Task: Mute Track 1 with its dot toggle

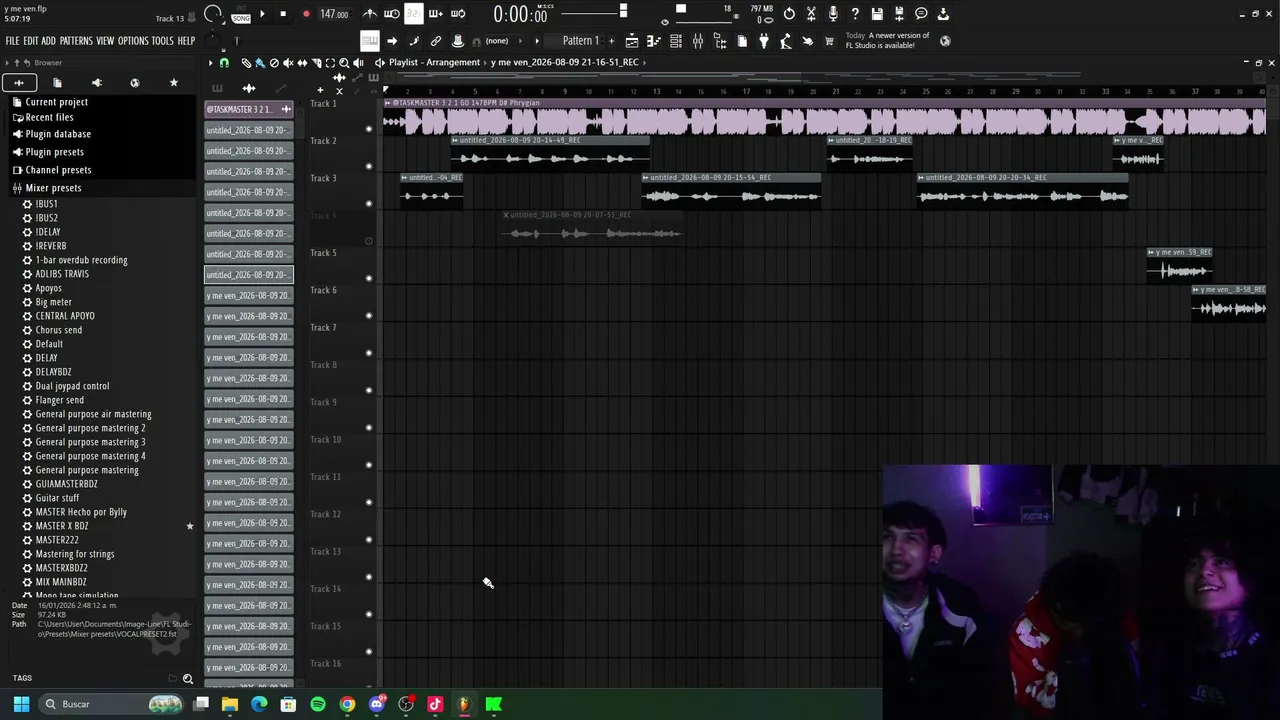Action: click(x=368, y=129)
